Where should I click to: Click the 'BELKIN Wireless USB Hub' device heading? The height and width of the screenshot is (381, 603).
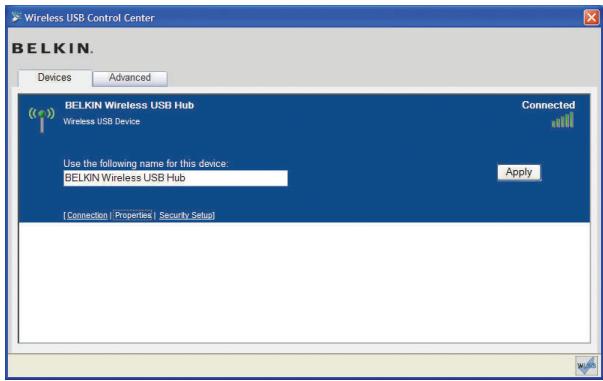coord(129,105)
